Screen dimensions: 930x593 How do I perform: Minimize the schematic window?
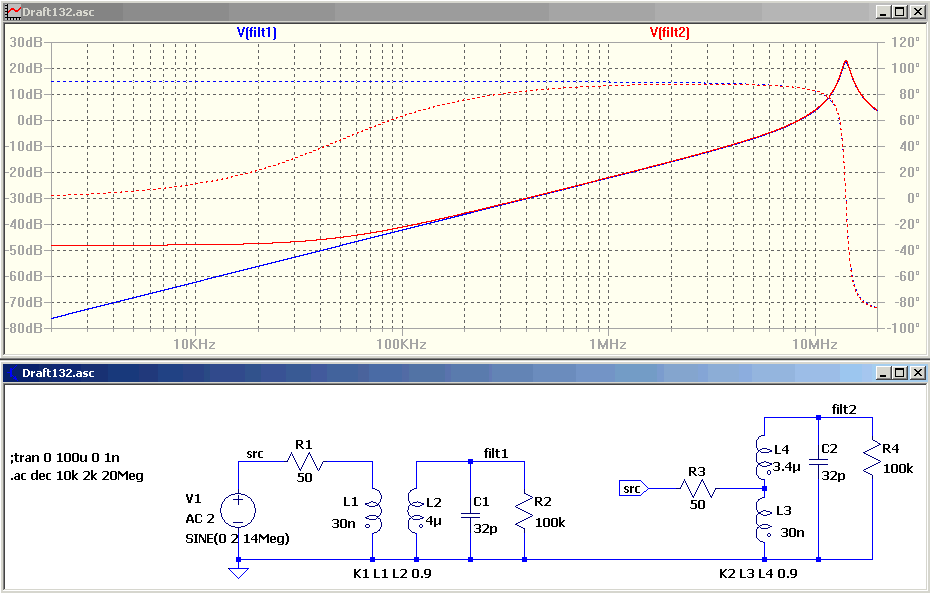coord(884,372)
